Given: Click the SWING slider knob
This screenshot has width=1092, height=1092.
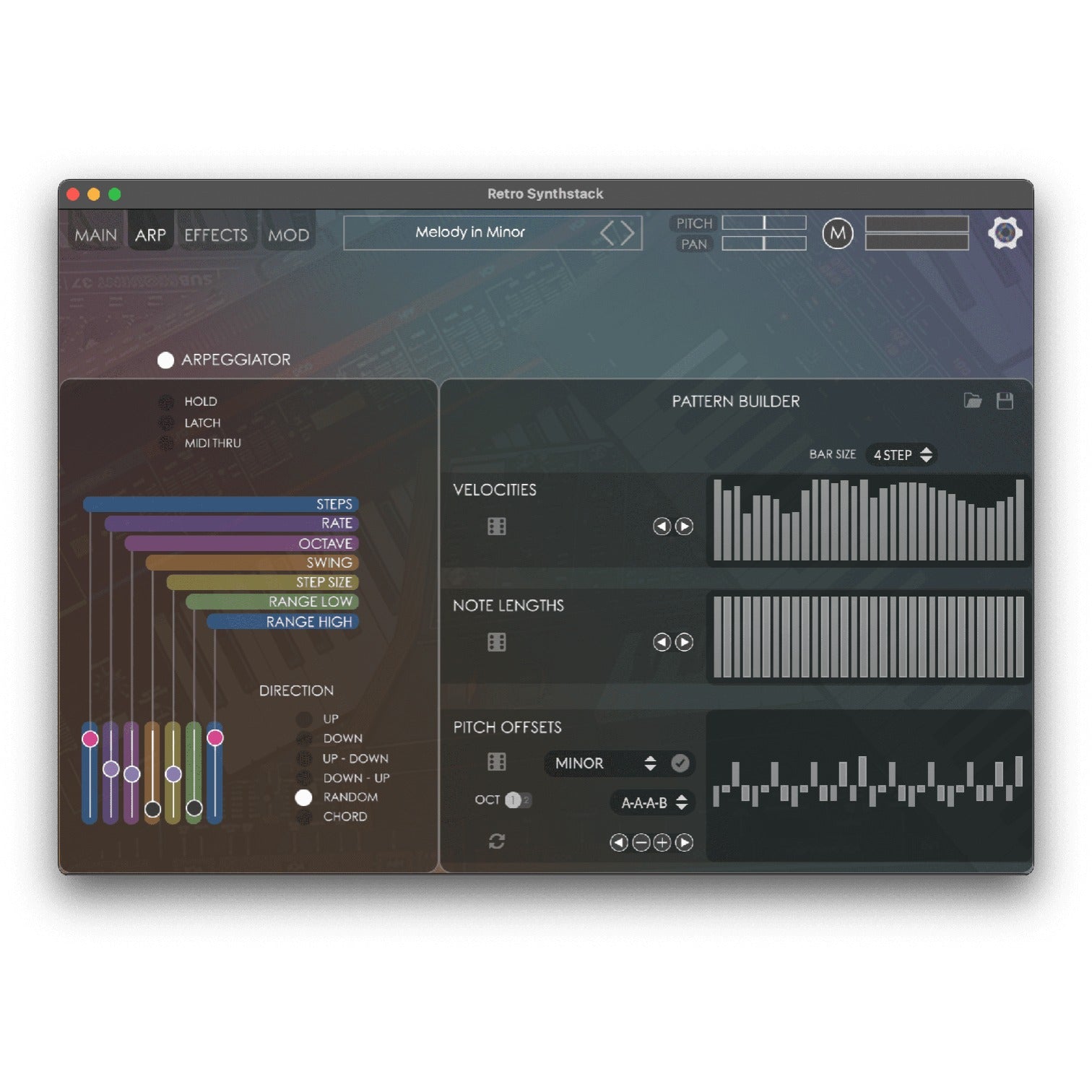Looking at the screenshot, I should pyautogui.click(x=152, y=809).
